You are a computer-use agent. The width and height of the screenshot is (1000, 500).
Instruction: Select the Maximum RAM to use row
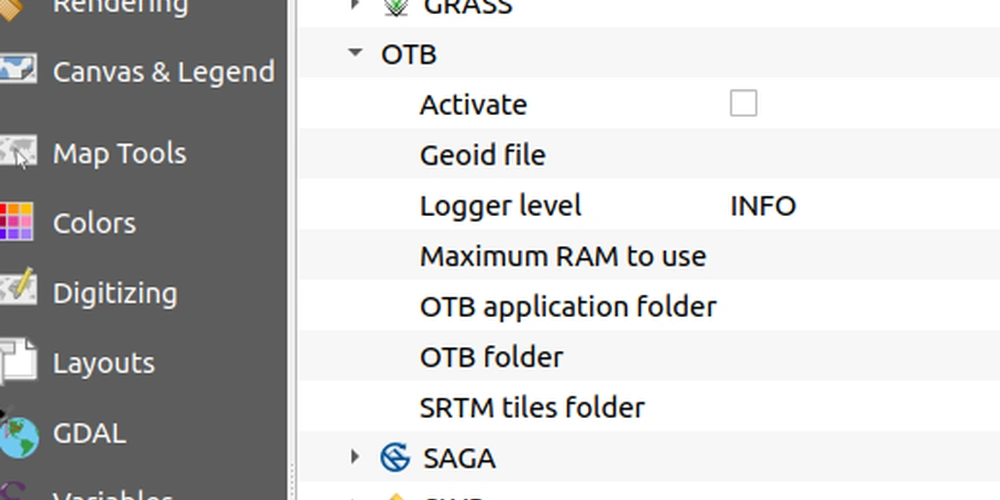(x=562, y=256)
